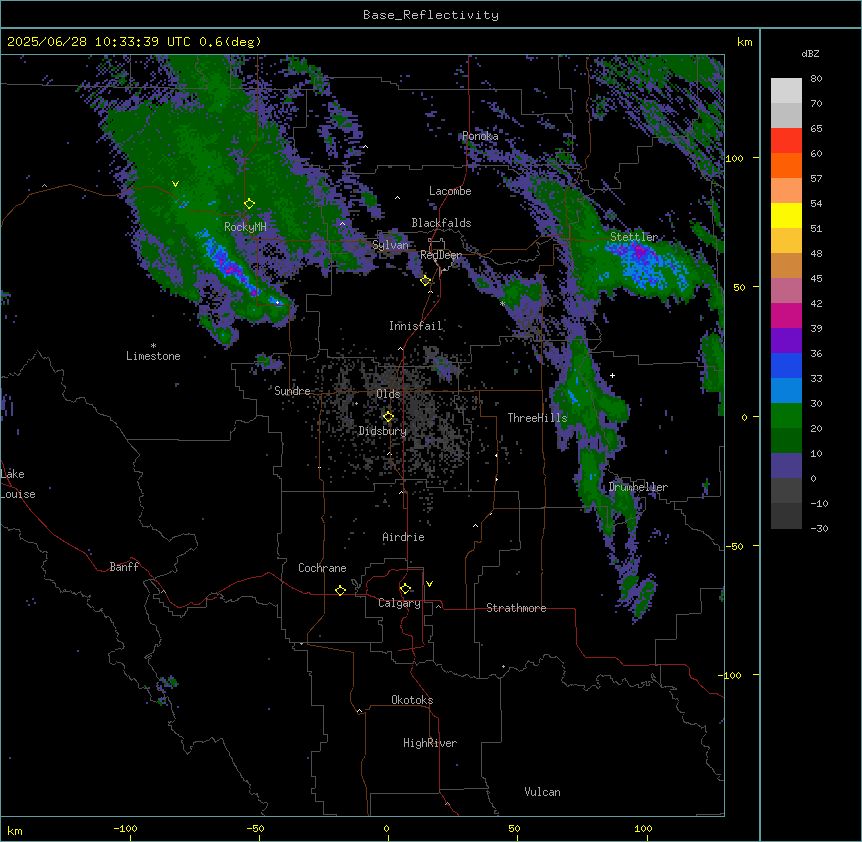Select the blue 33-36 dBZ legend swatch
Viewport: 862px width, 842px height.
pos(786,365)
